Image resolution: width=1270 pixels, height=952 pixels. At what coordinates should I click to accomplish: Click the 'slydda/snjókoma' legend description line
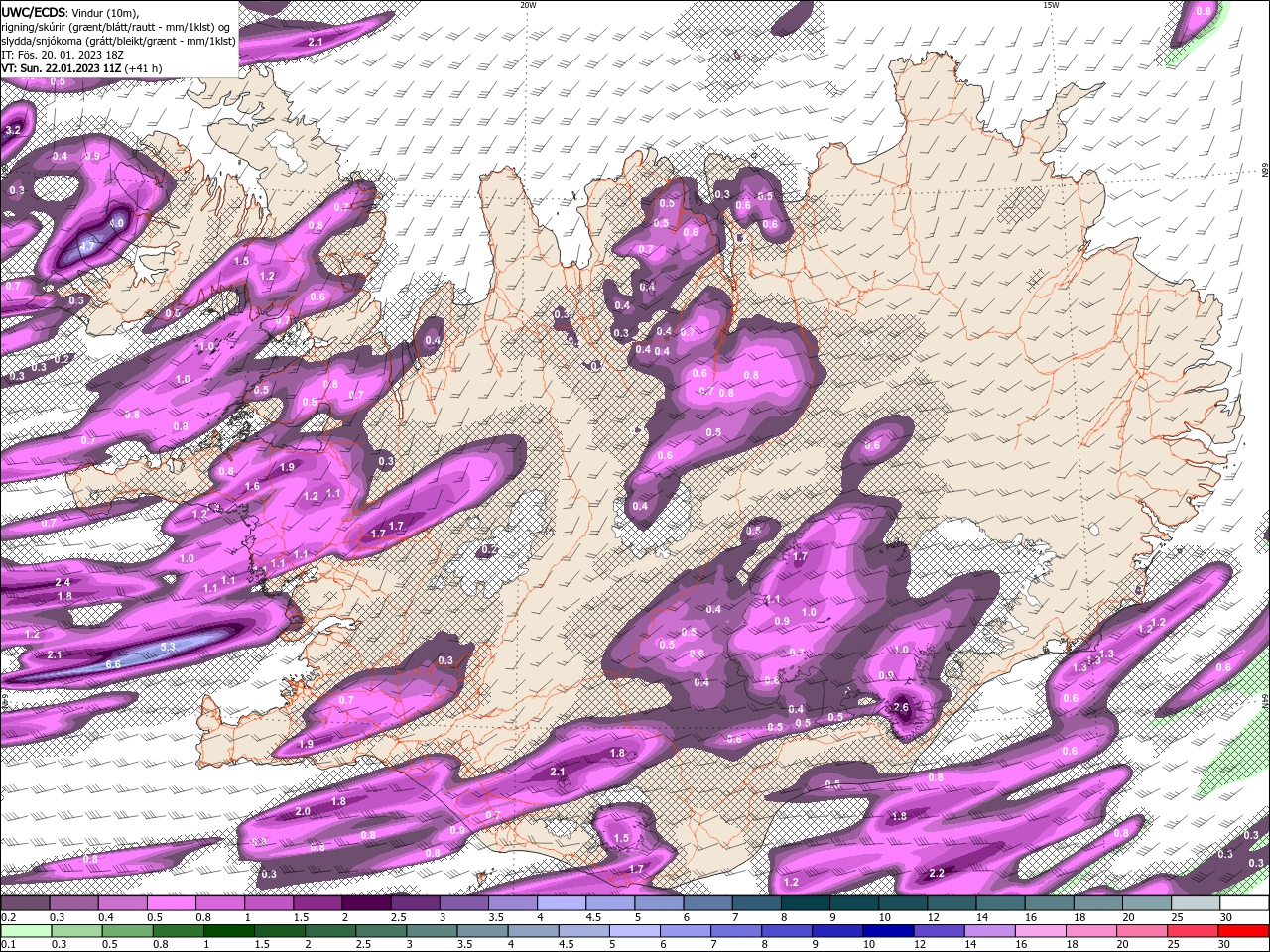pyautogui.click(x=118, y=41)
